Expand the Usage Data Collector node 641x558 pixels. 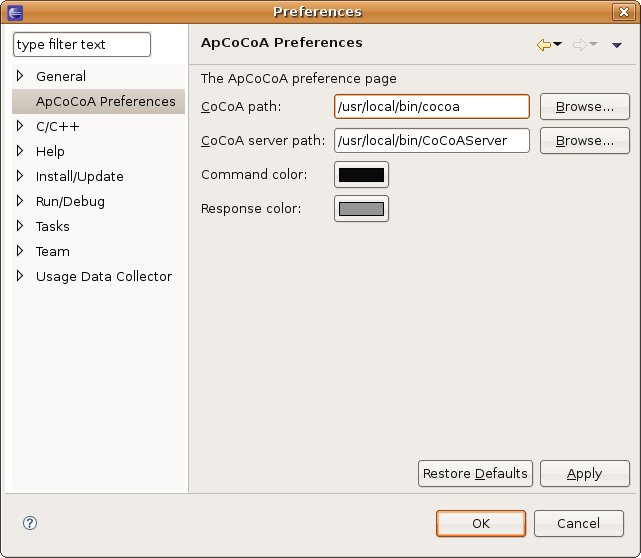(20, 276)
